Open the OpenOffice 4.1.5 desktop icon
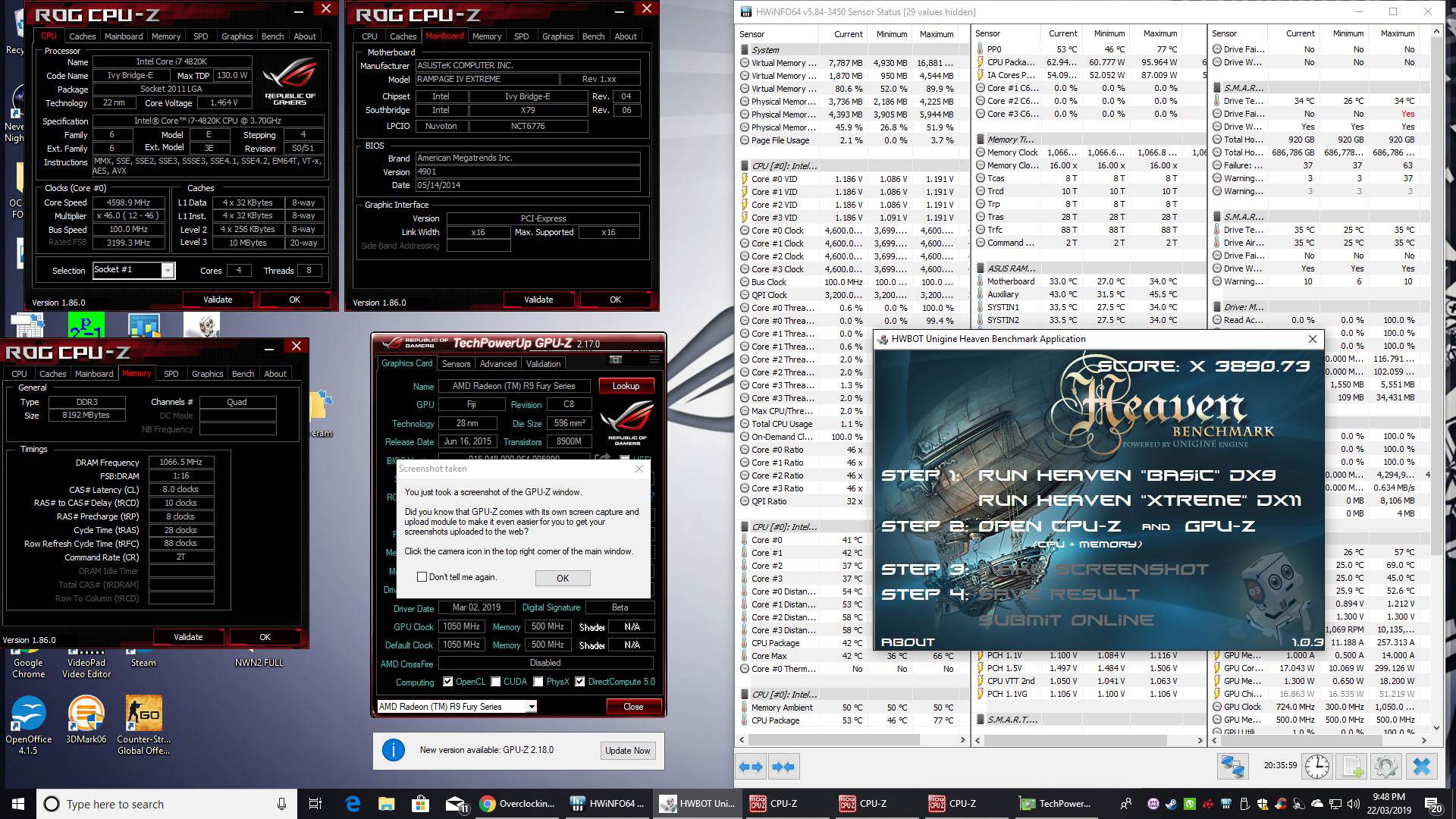 click(x=29, y=724)
